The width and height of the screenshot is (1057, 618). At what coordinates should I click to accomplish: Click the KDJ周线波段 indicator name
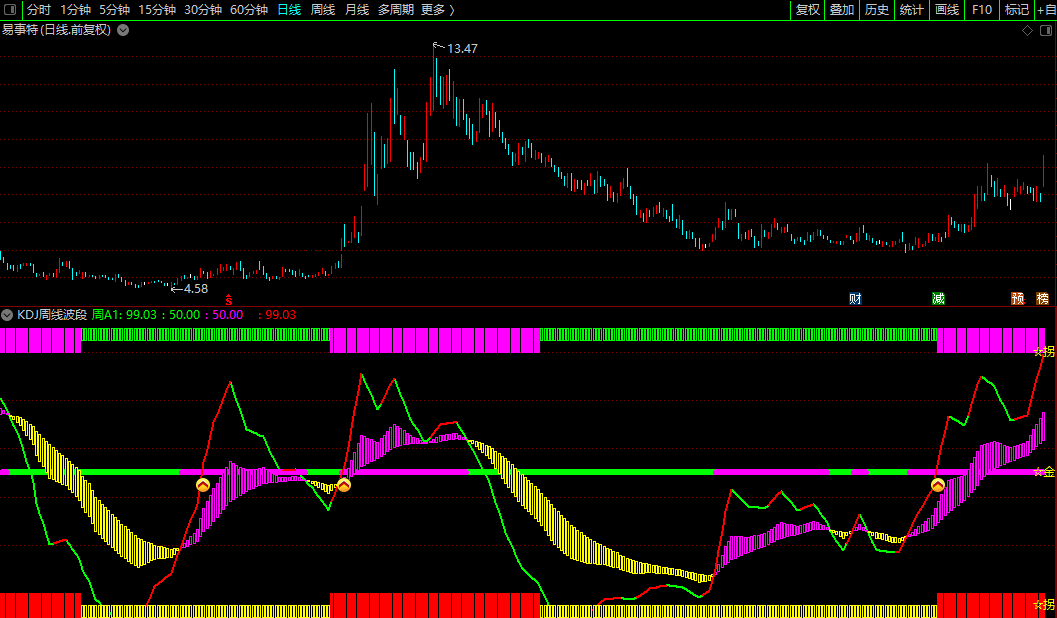click(x=52, y=315)
